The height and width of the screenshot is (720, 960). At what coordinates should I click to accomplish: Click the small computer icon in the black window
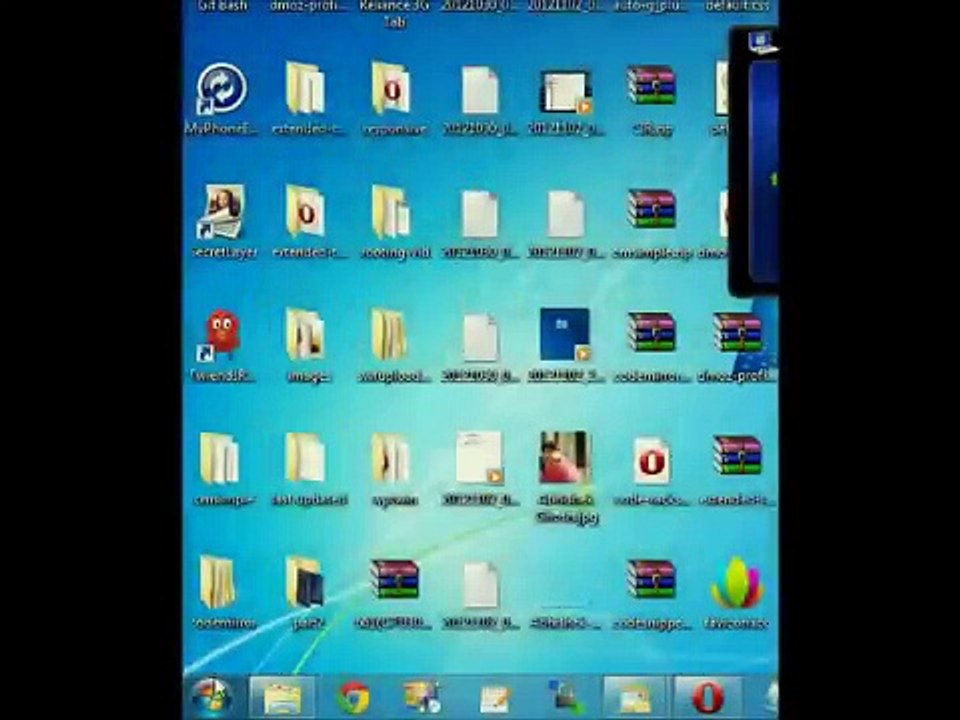point(762,43)
